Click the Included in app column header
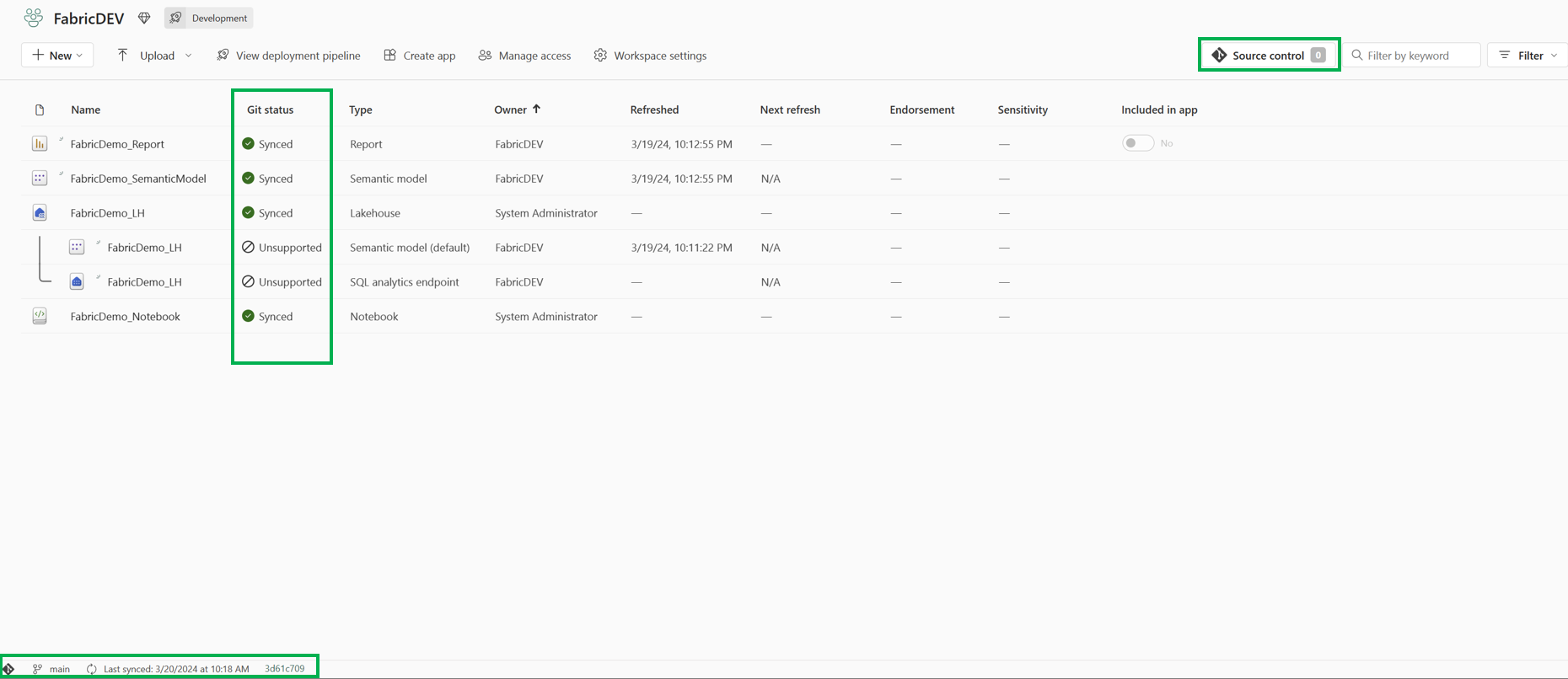This screenshot has height=679, width=1568. point(1159,110)
